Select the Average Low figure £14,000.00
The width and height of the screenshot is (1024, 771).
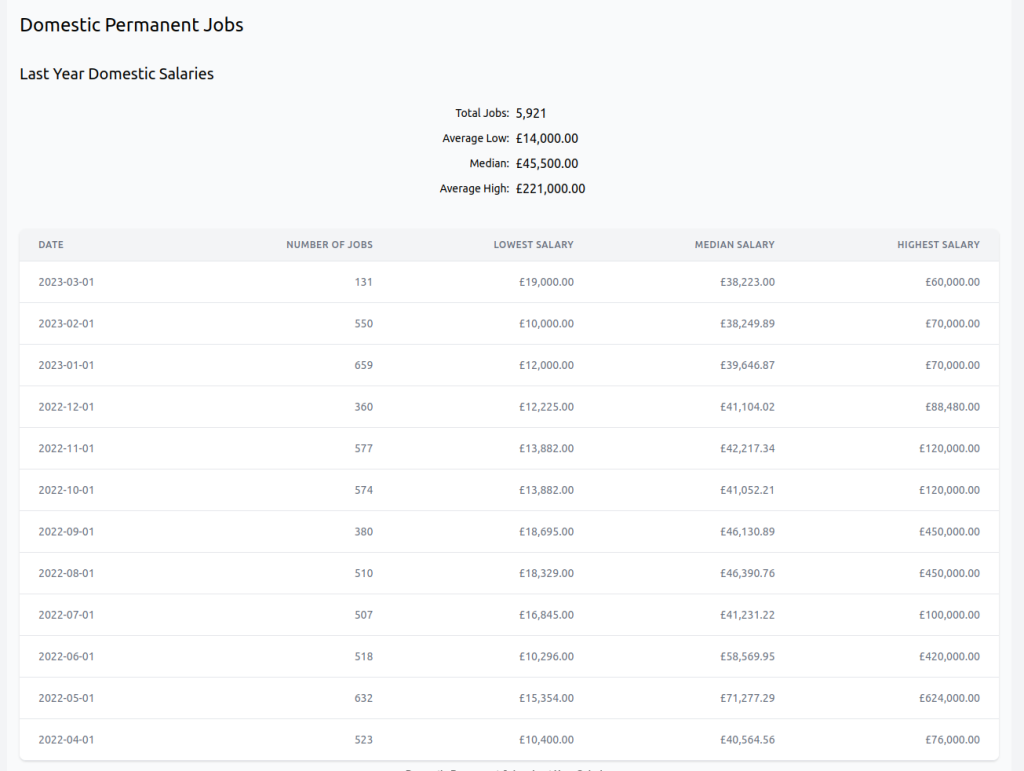click(x=547, y=138)
